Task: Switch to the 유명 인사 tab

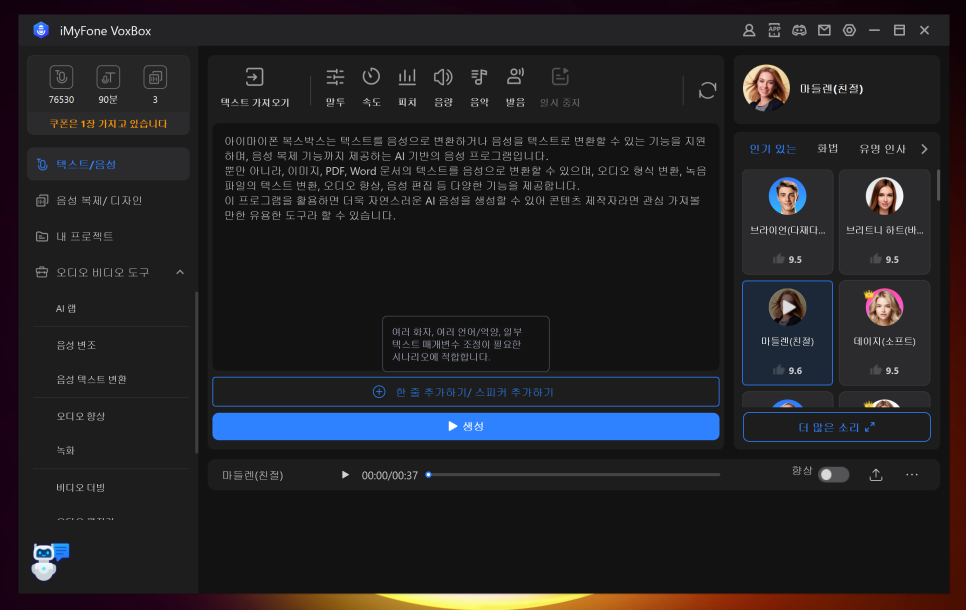Action: tap(882, 149)
